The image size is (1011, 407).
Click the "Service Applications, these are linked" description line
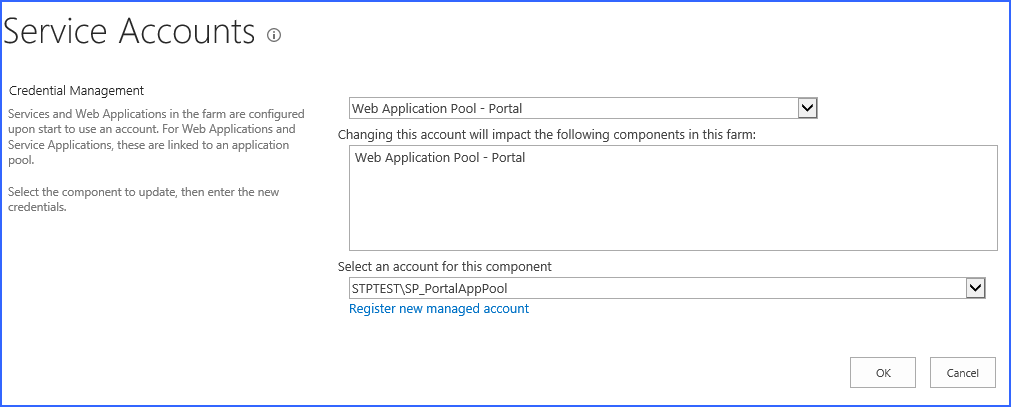coord(148,145)
